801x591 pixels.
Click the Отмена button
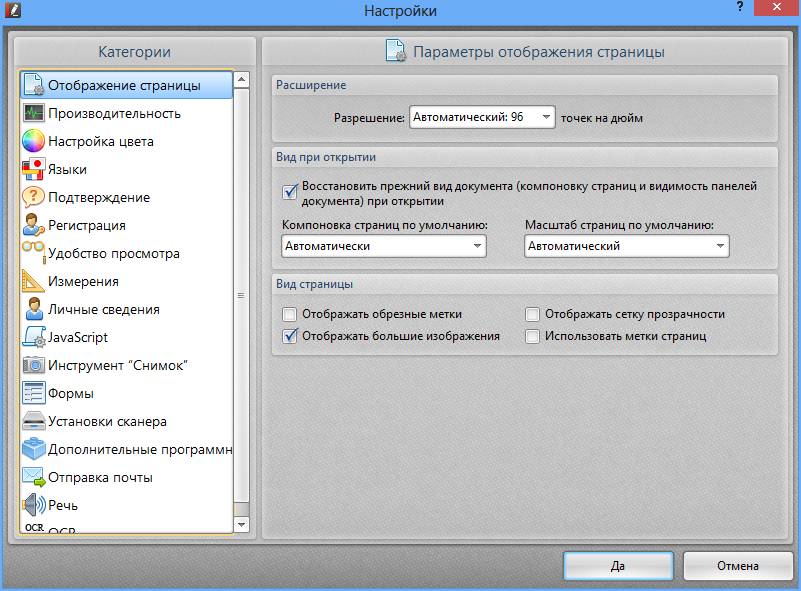[x=738, y=565]
